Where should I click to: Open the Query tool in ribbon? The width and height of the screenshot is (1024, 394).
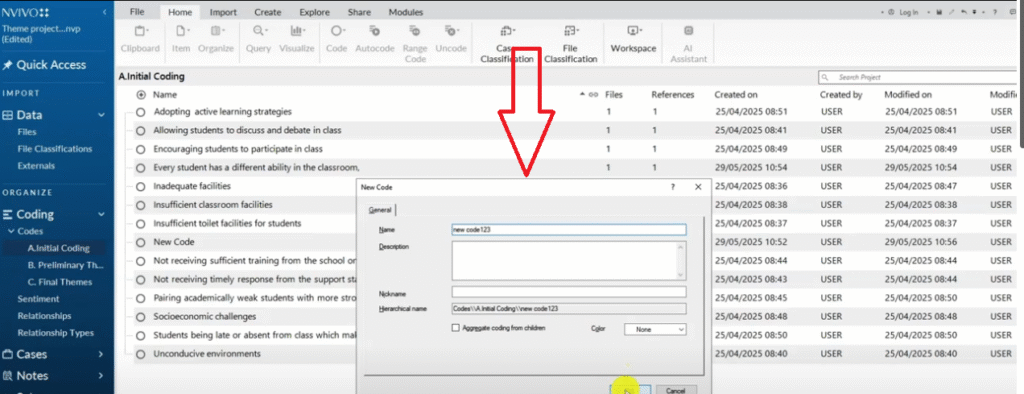[259, 39]
